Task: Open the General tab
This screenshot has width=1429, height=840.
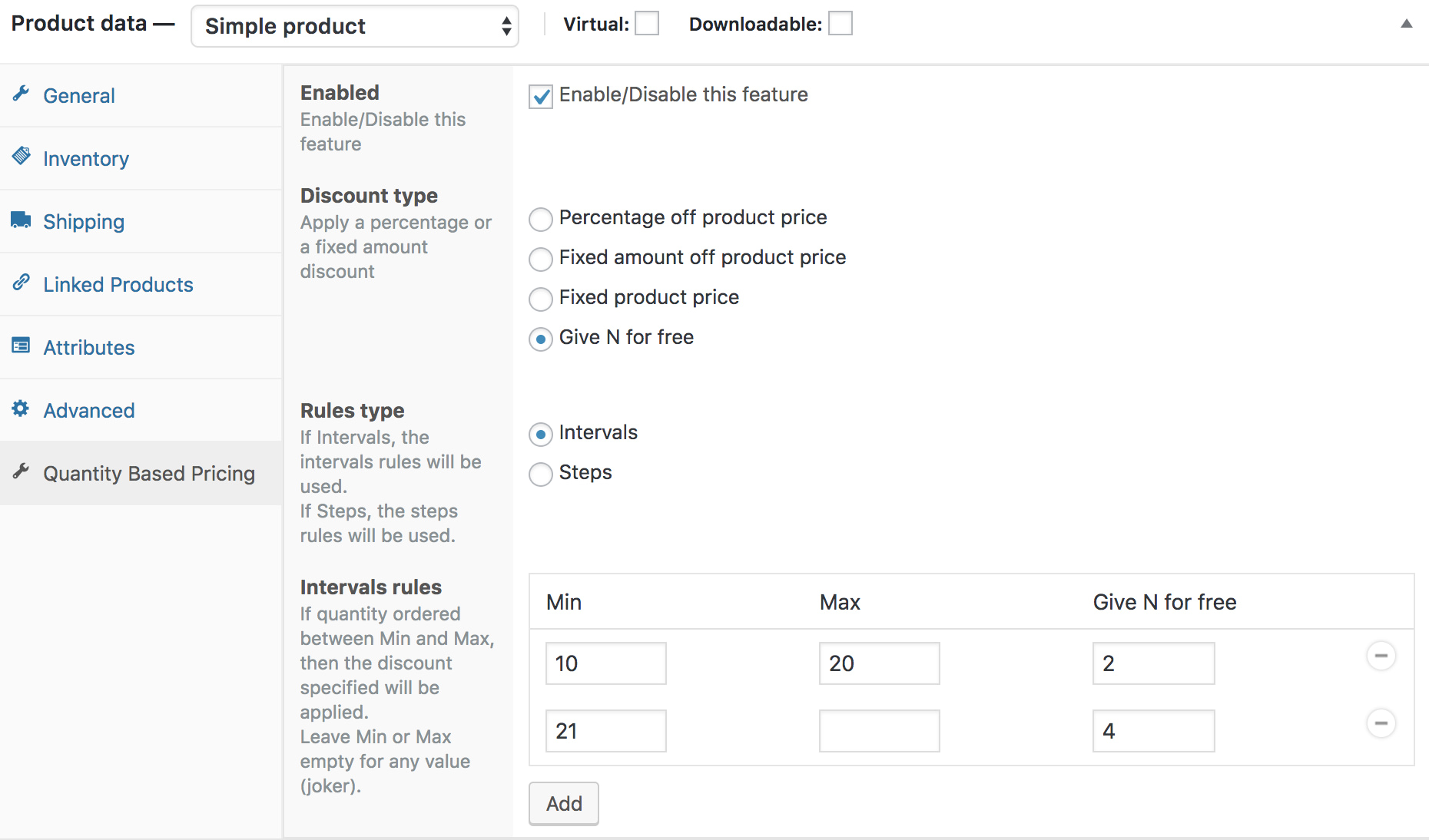Action: pos(141,95)
